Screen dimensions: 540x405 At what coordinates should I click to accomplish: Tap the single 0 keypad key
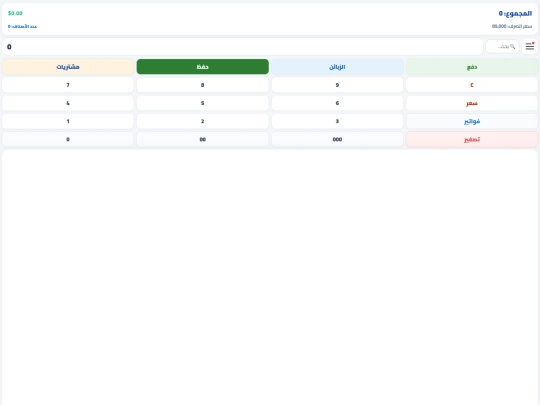(68, 139)
